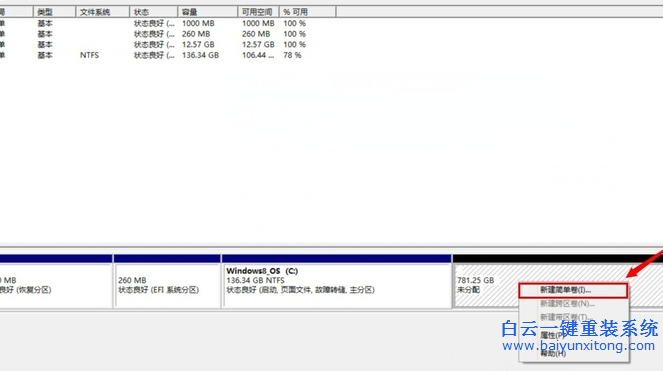
Task: Sort by the % 可用 column header
Action: tap(307, 12)
